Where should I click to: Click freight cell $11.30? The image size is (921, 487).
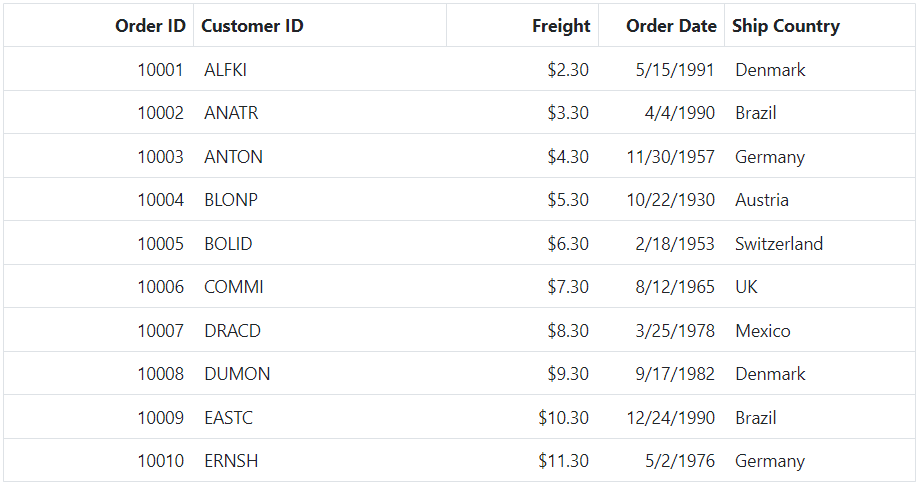point(522,461)
